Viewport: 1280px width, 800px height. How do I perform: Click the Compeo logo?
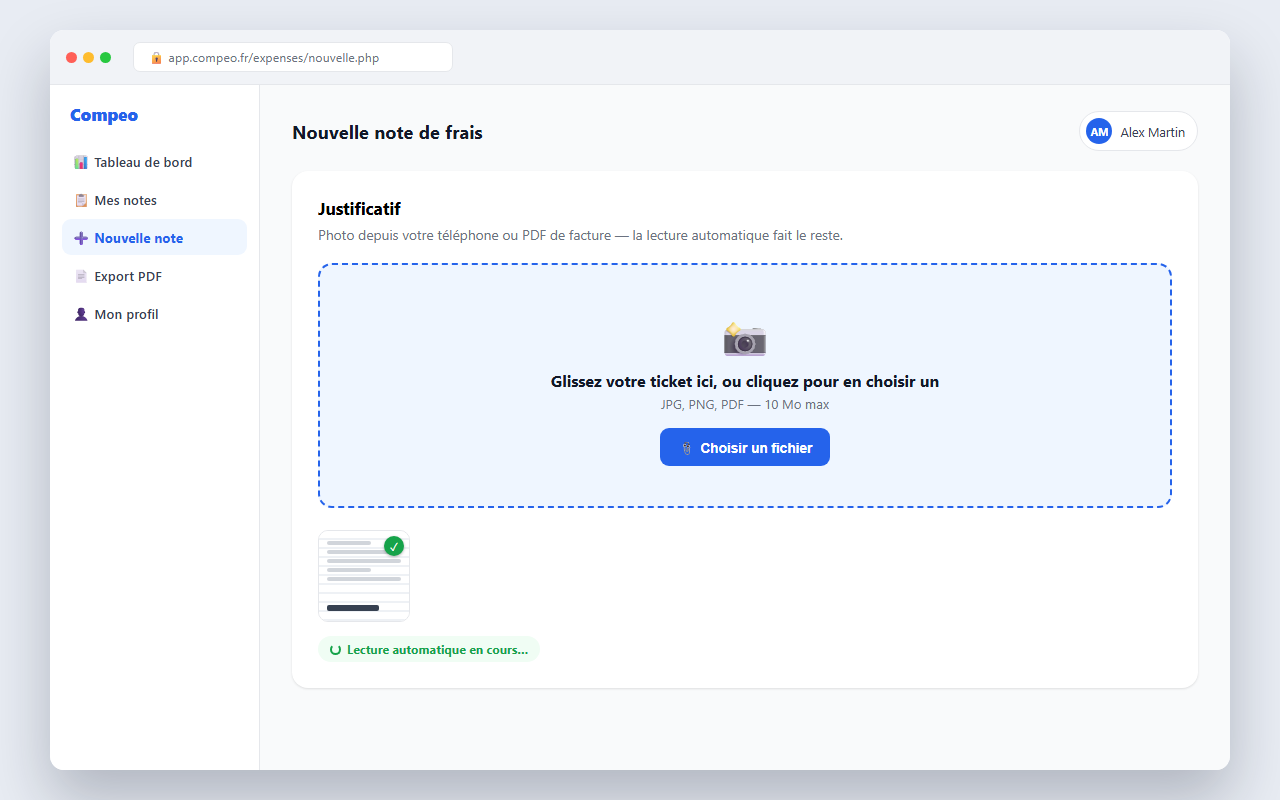104,116
